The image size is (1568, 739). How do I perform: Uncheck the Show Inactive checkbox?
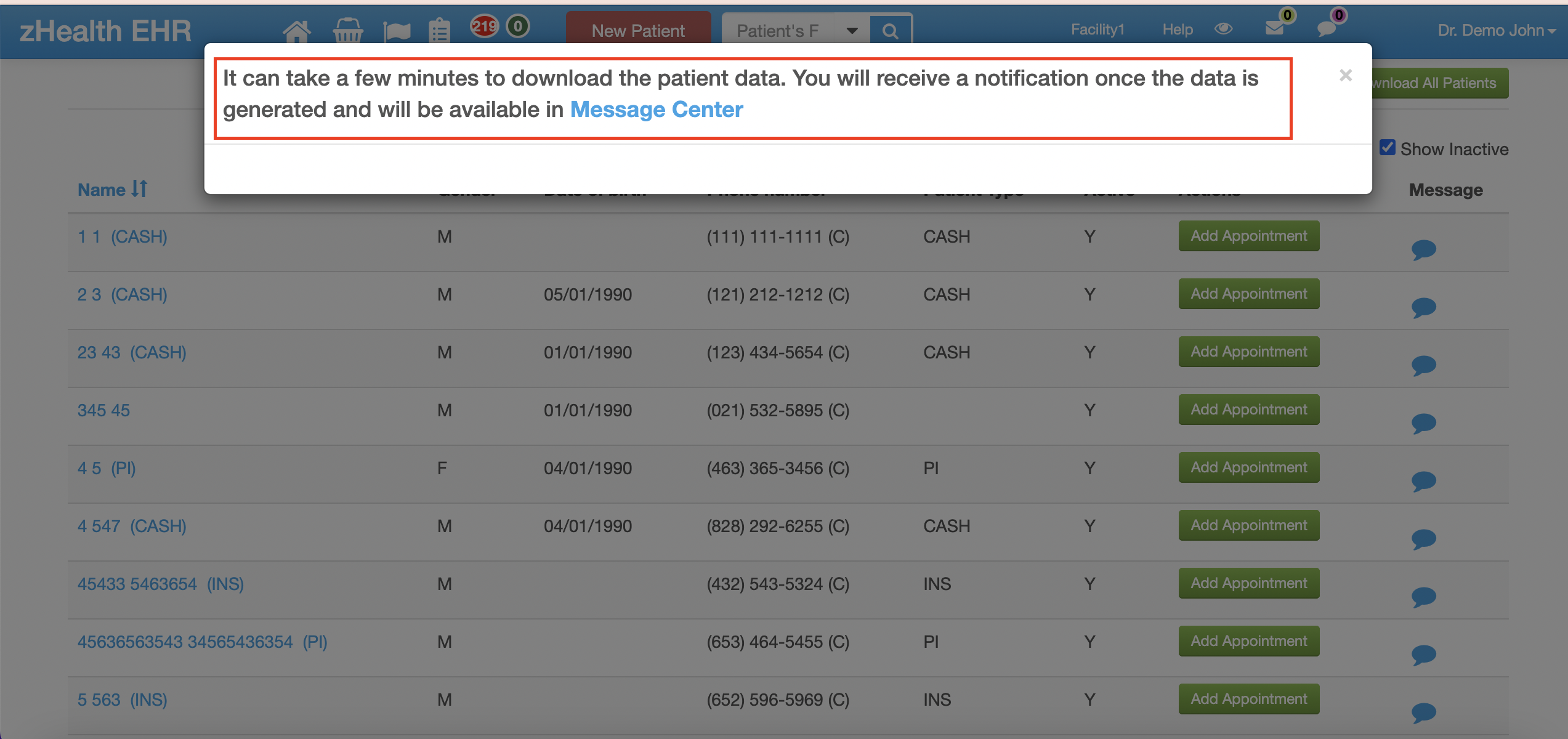tap(1388, 148)
